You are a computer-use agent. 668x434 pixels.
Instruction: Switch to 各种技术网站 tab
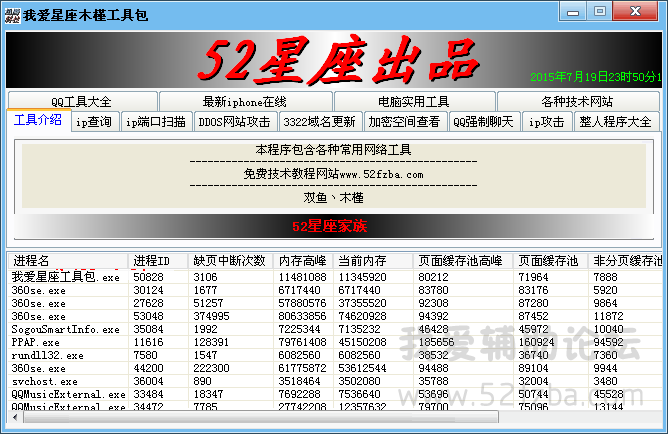578,101
